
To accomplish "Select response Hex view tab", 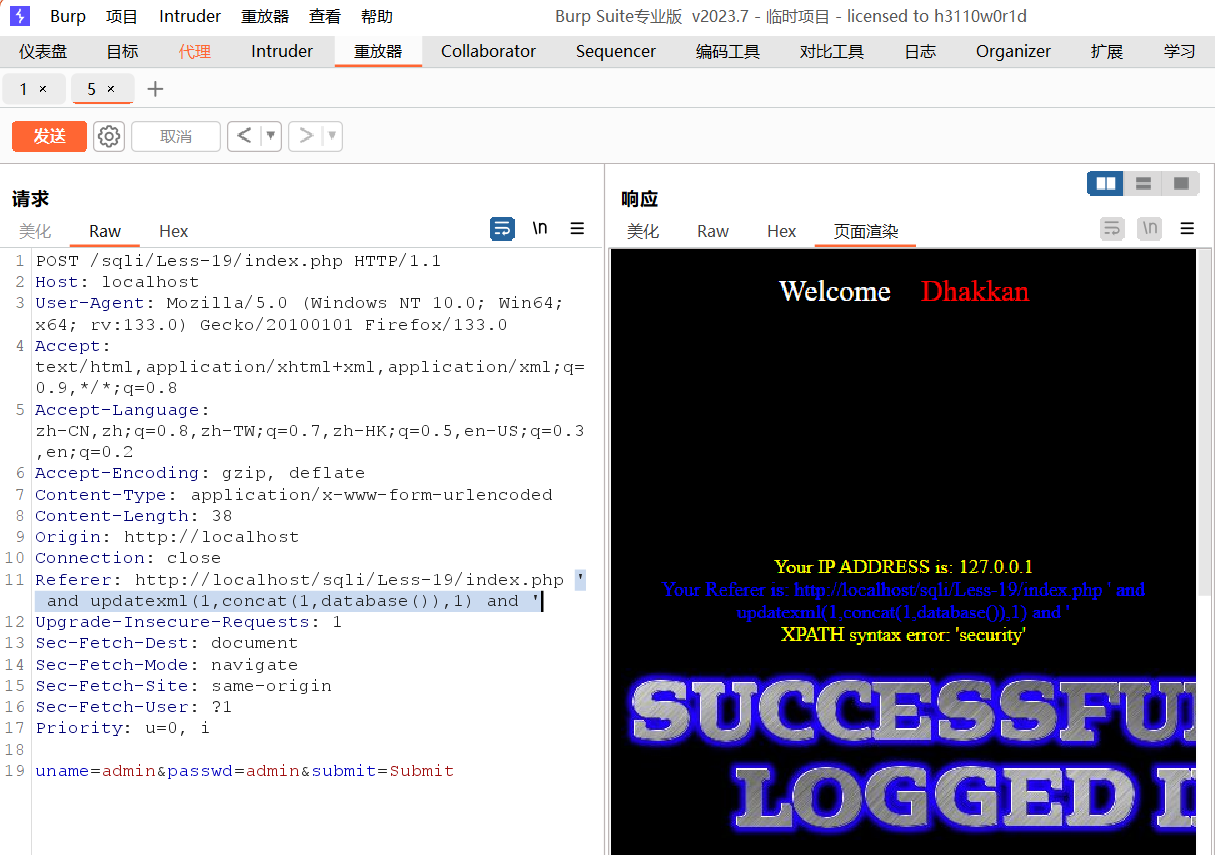I will point(782,231).
